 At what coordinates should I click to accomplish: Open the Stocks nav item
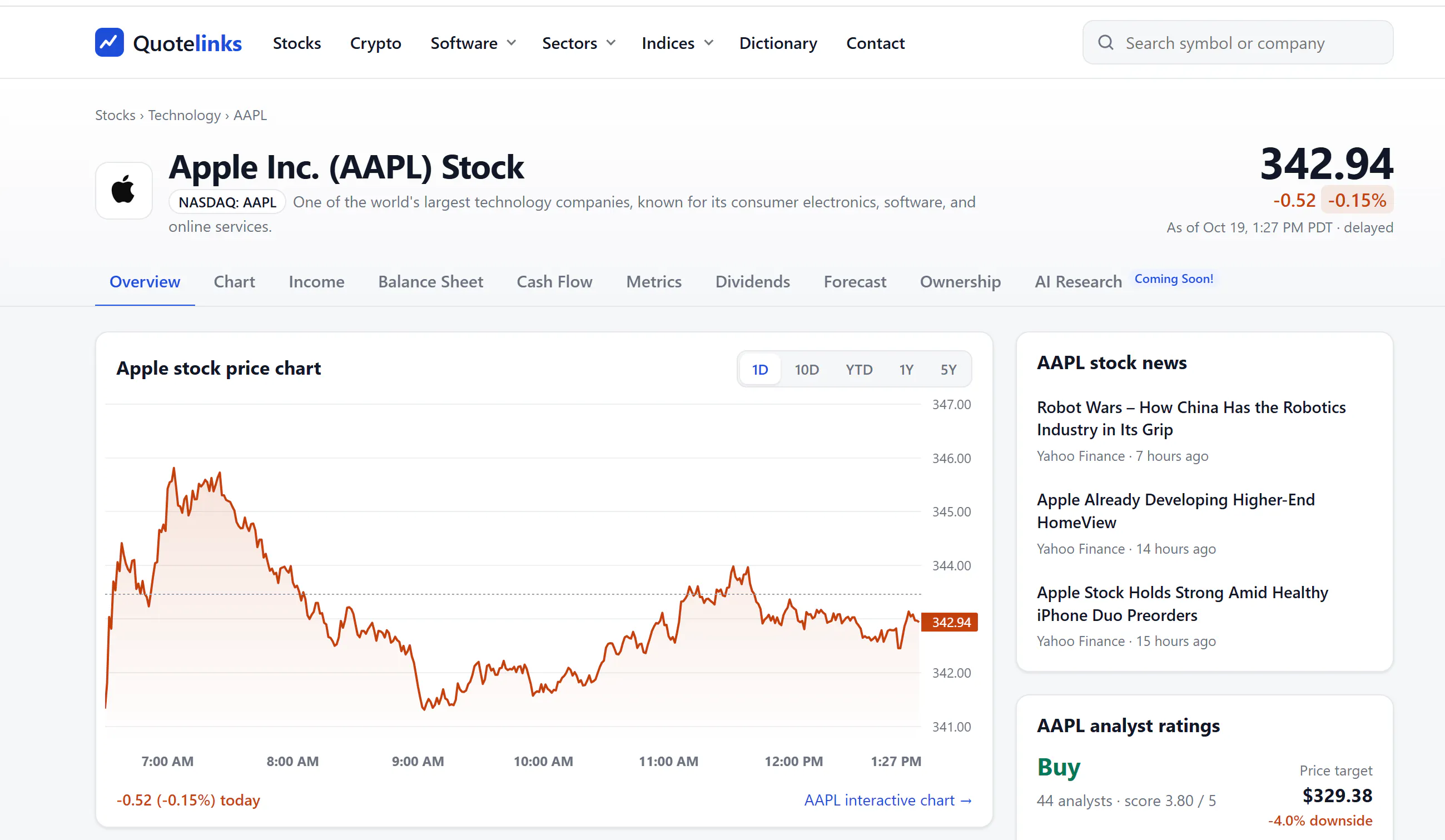tap(296, 43)
